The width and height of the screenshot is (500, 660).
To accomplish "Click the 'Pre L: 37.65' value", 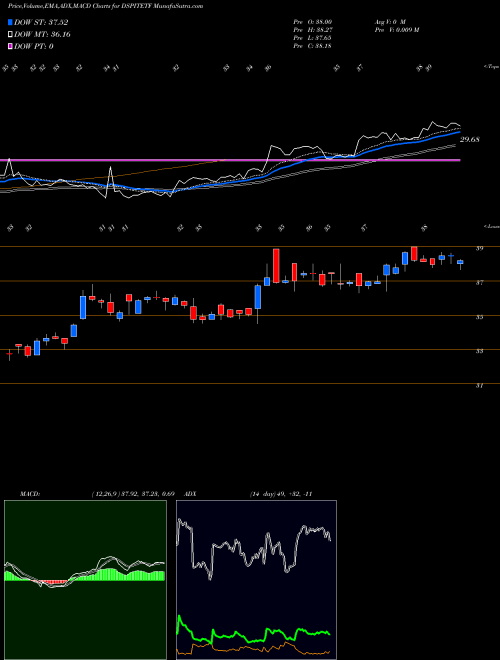I will [312, 38].
